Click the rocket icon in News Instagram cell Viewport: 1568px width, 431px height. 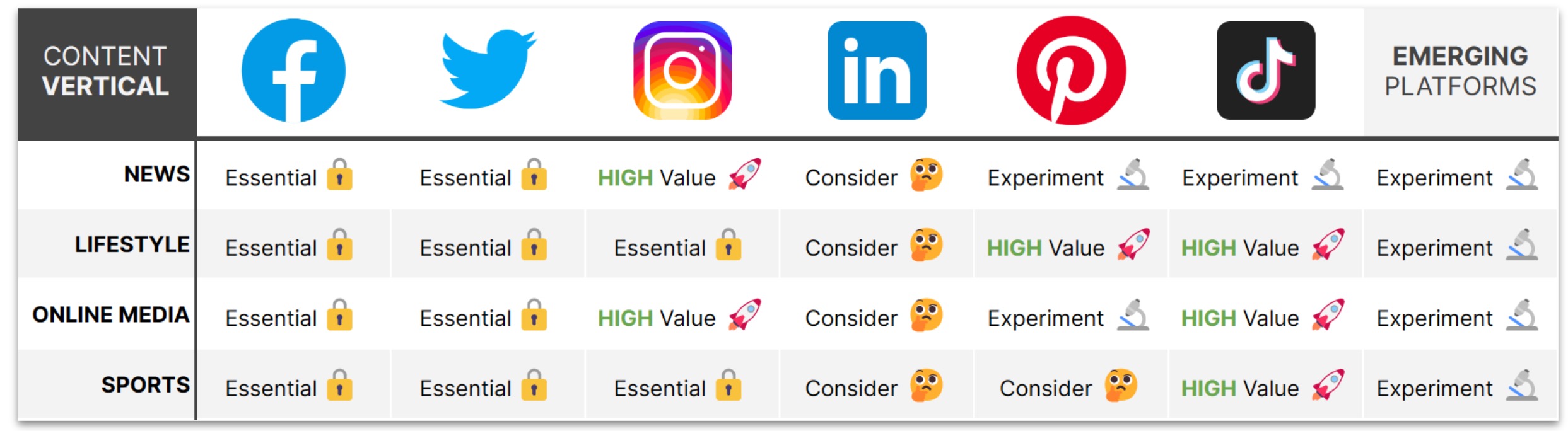[x=744, y=175]
